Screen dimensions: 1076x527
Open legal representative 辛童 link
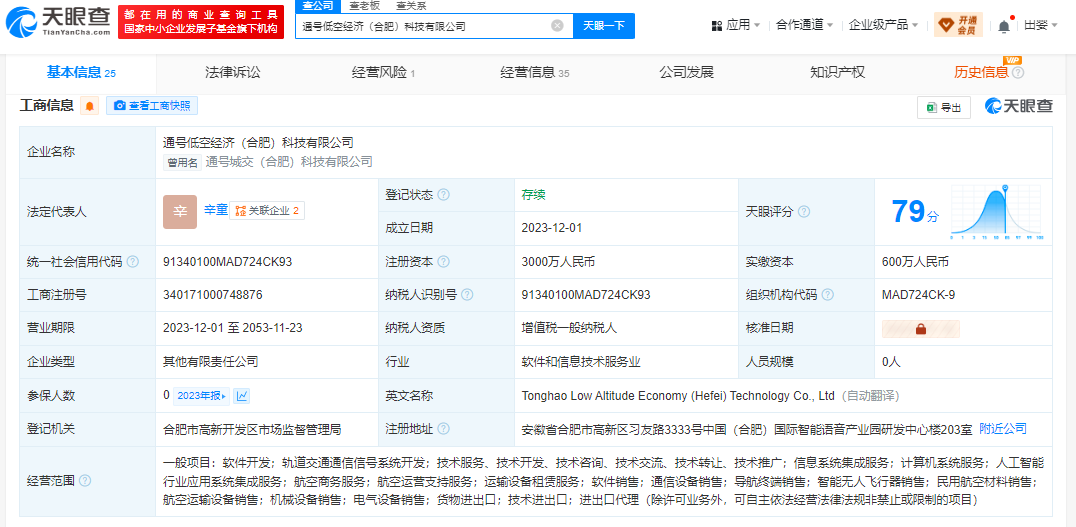point(215,211)
